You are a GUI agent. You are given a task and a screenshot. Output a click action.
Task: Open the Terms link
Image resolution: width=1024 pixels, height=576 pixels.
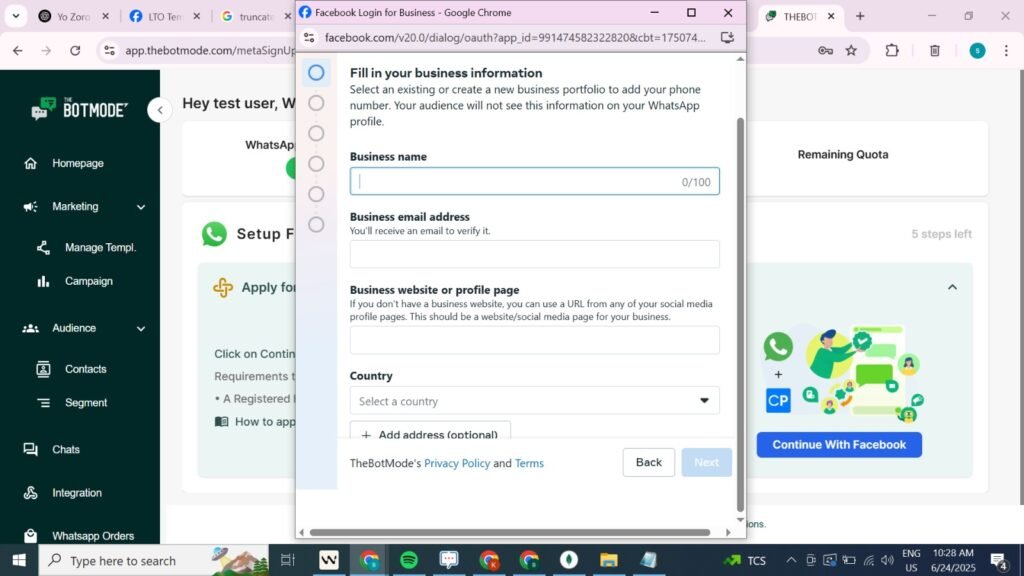point(529,463)
